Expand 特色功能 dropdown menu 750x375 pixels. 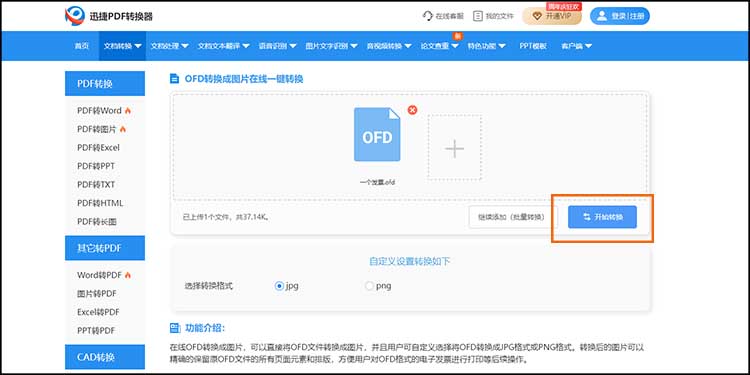click(486, 46)
